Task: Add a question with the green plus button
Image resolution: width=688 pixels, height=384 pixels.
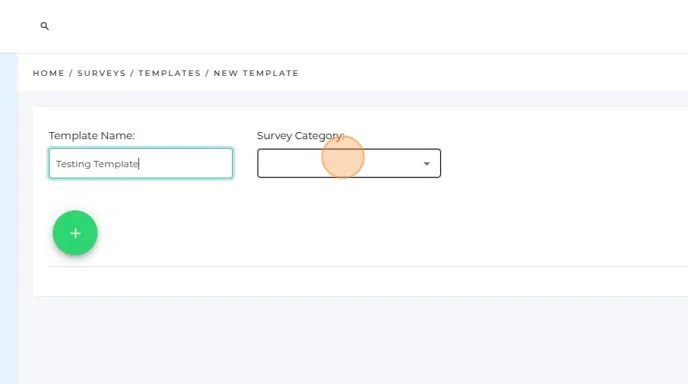Action: click(75, 233)
